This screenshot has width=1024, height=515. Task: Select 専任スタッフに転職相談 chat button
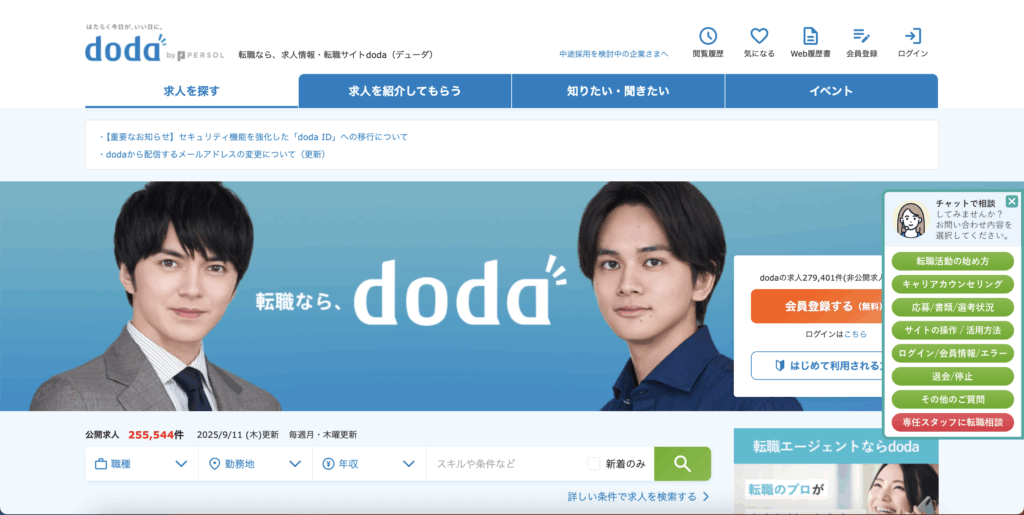(x=952, y=422)
